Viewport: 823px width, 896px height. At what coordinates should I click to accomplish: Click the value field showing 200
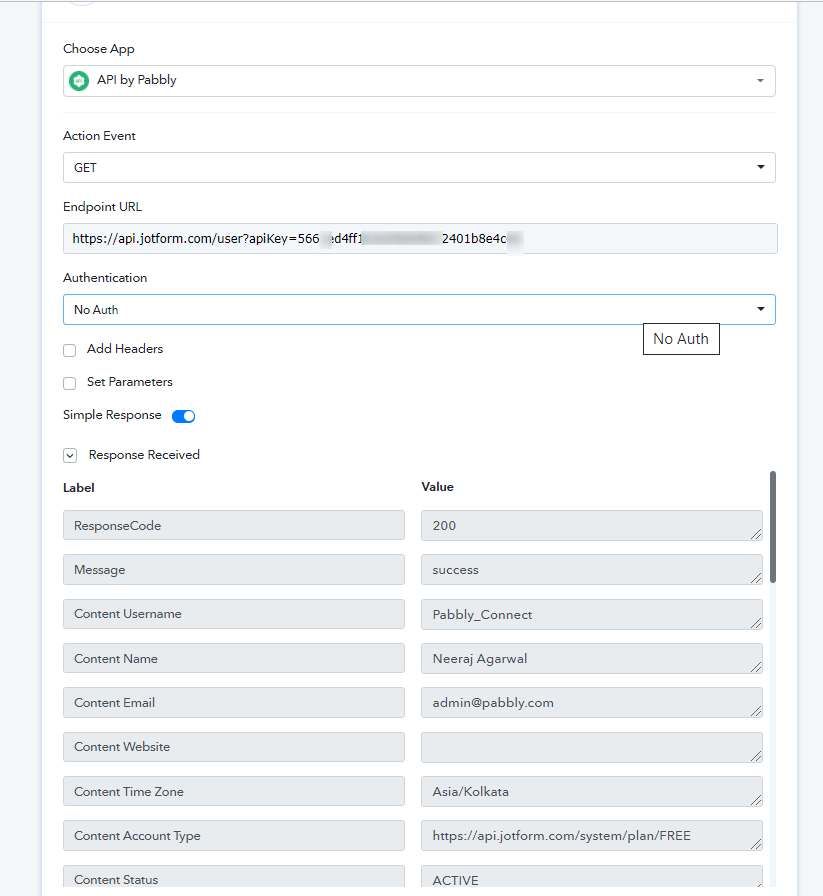point(592,525)
